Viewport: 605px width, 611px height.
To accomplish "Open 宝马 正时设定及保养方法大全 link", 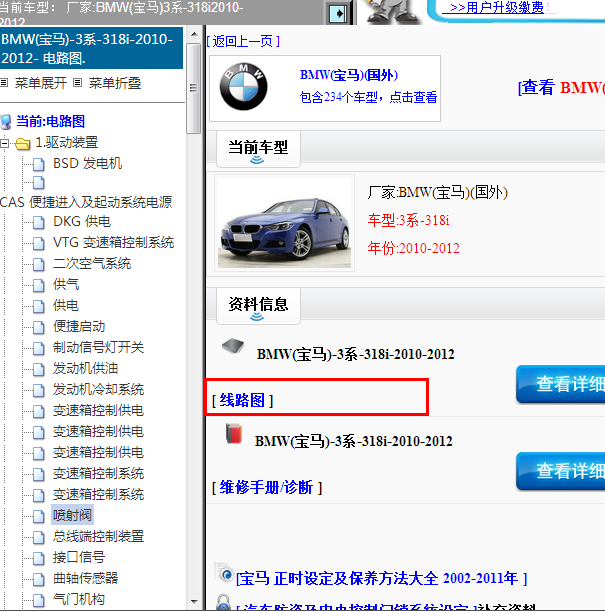I will [x=381, y=578].
